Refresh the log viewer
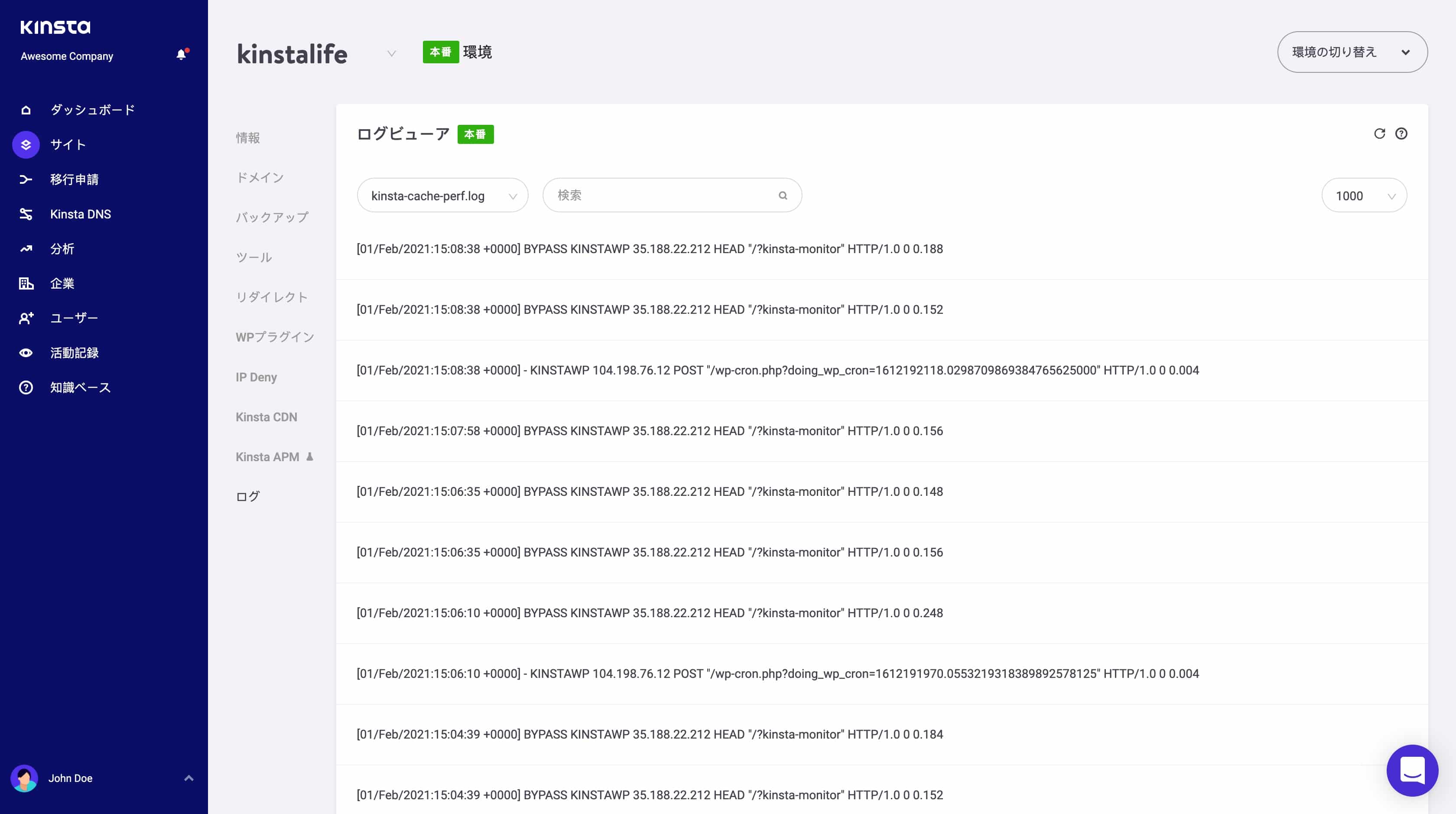The width and height of the screenshot is (1456, 814). click(x=1380, y=133)
